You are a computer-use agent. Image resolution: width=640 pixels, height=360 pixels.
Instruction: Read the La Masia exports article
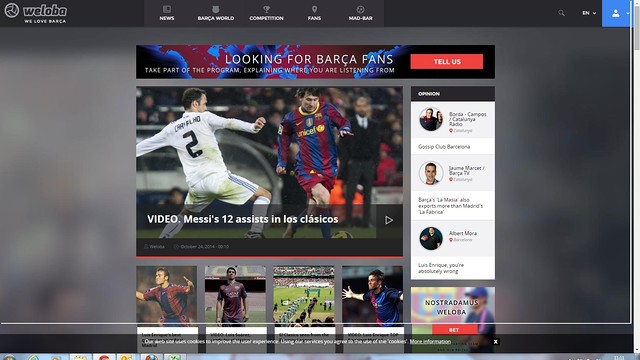click(x=450, y=206)
